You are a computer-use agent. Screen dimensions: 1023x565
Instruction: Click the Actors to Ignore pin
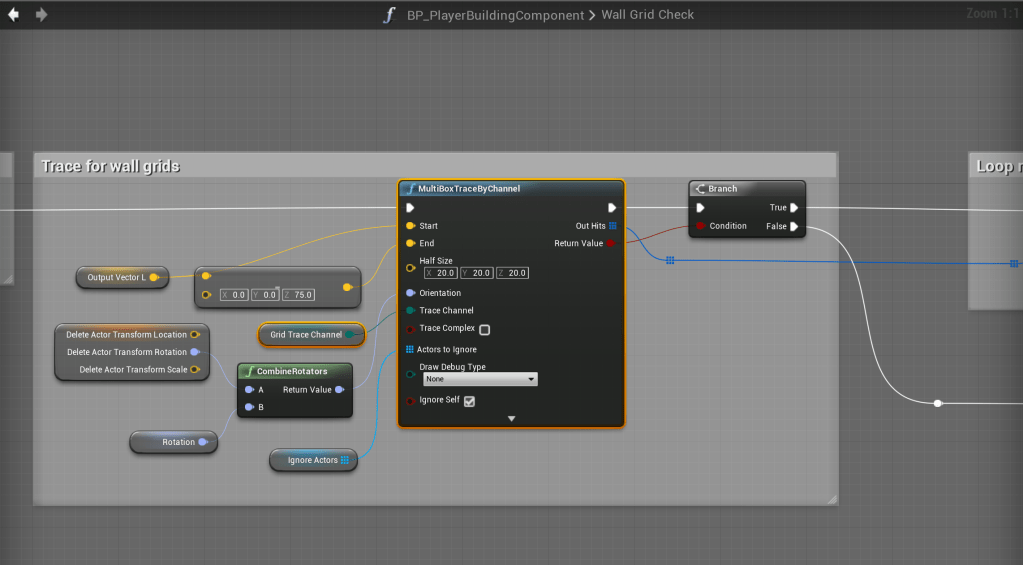coord(410,350)
